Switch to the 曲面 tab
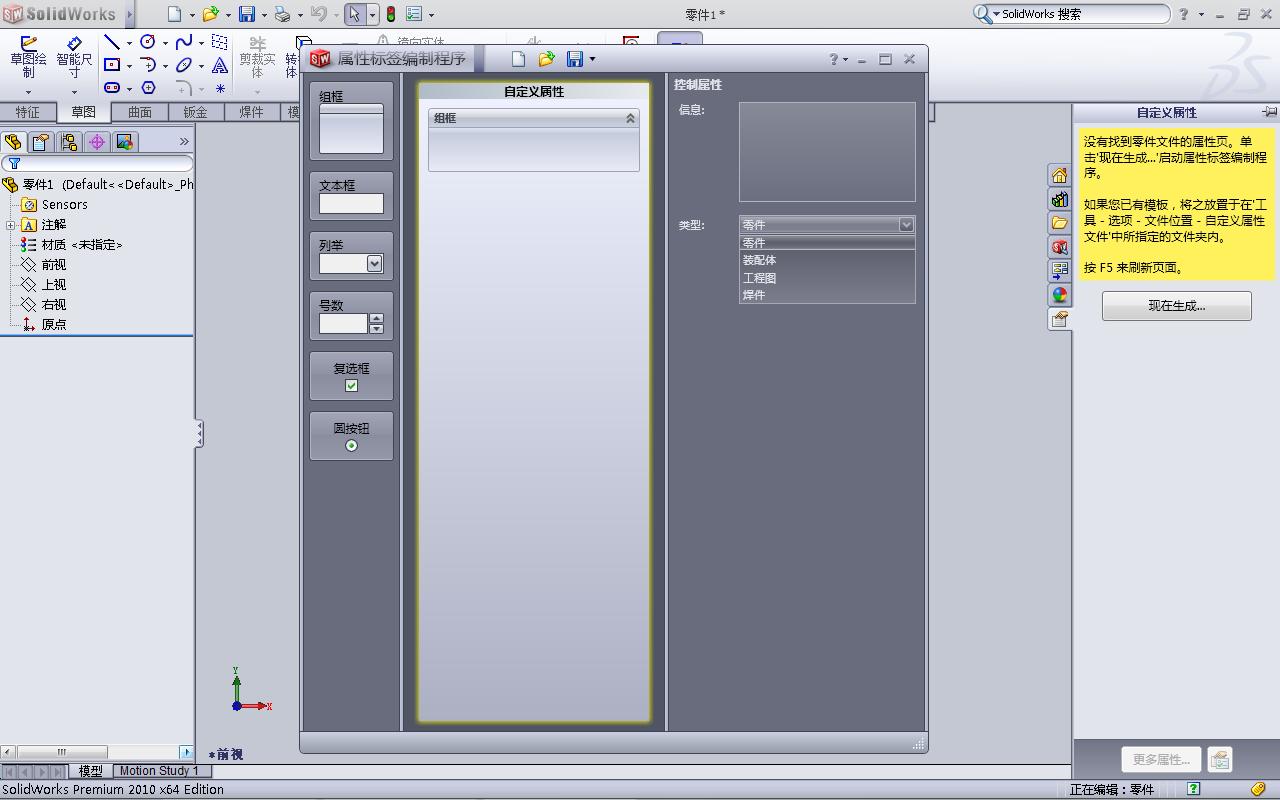Image resolution: width=1280 pixels, height=800 pixels. pos(140,112)
